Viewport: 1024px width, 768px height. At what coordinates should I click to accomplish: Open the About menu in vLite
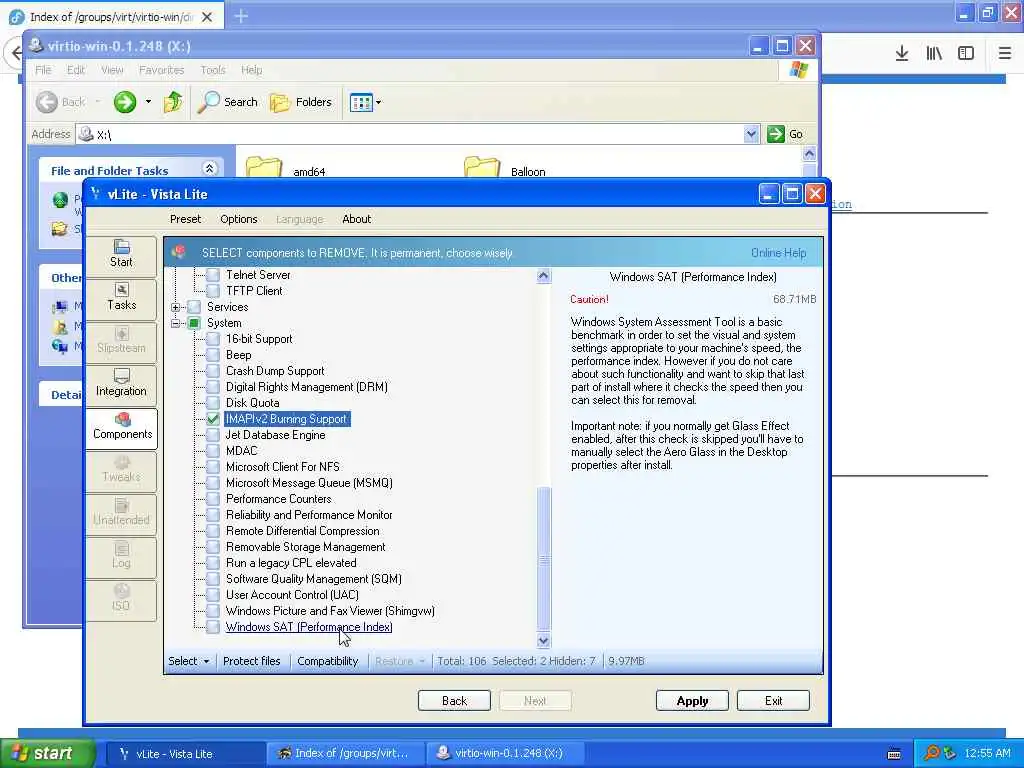356,219
